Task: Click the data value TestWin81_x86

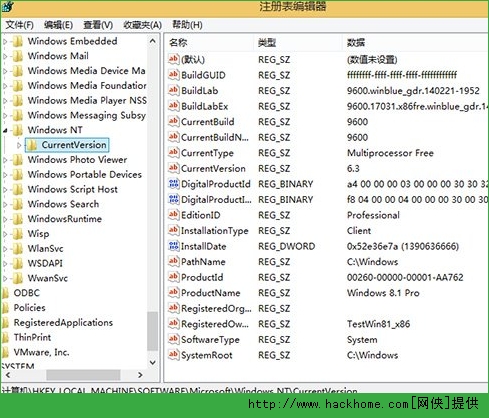Action: (378, 324)
